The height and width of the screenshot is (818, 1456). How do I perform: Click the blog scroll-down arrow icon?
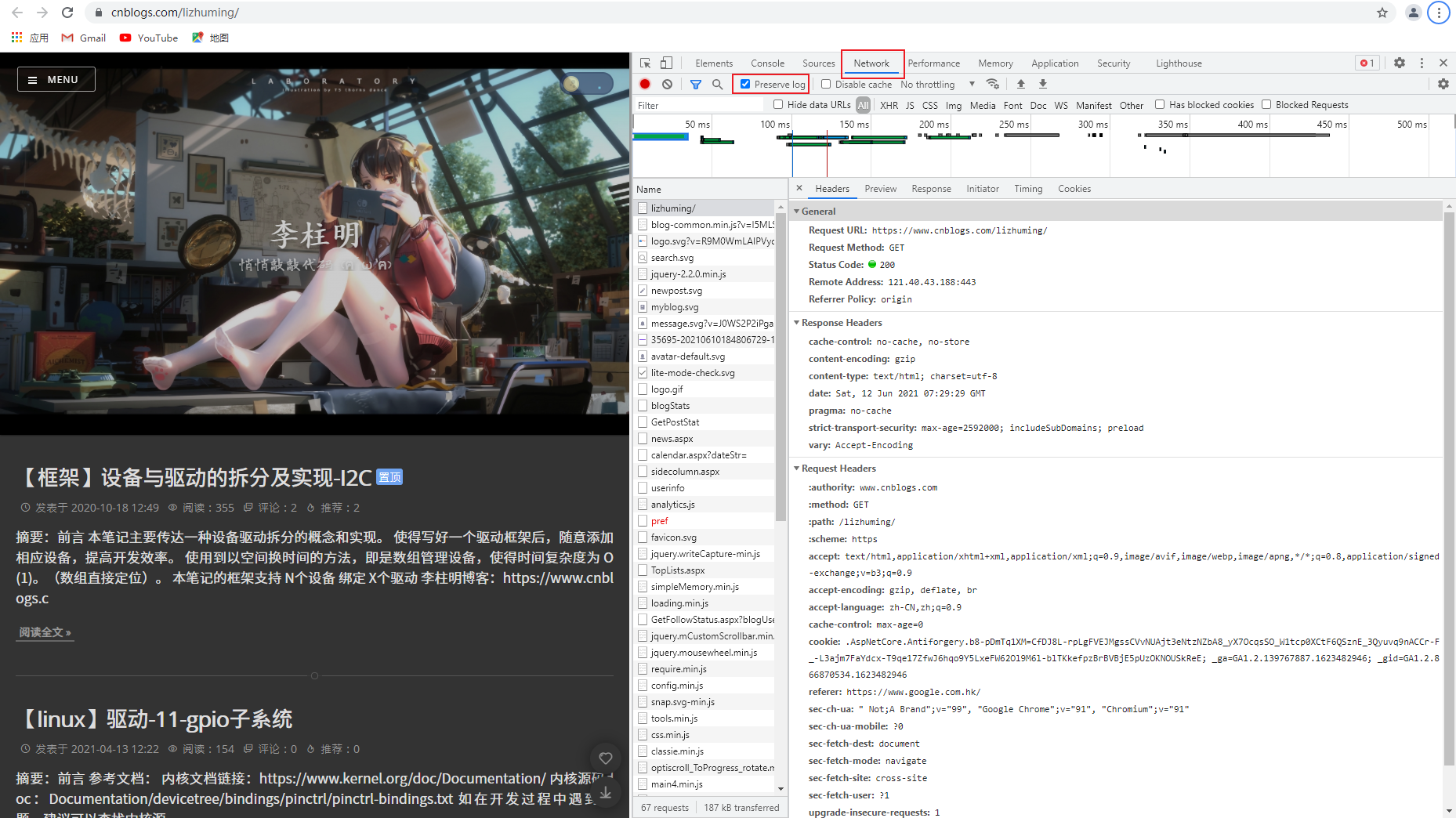pyautogui.click(x=605, y=792)
